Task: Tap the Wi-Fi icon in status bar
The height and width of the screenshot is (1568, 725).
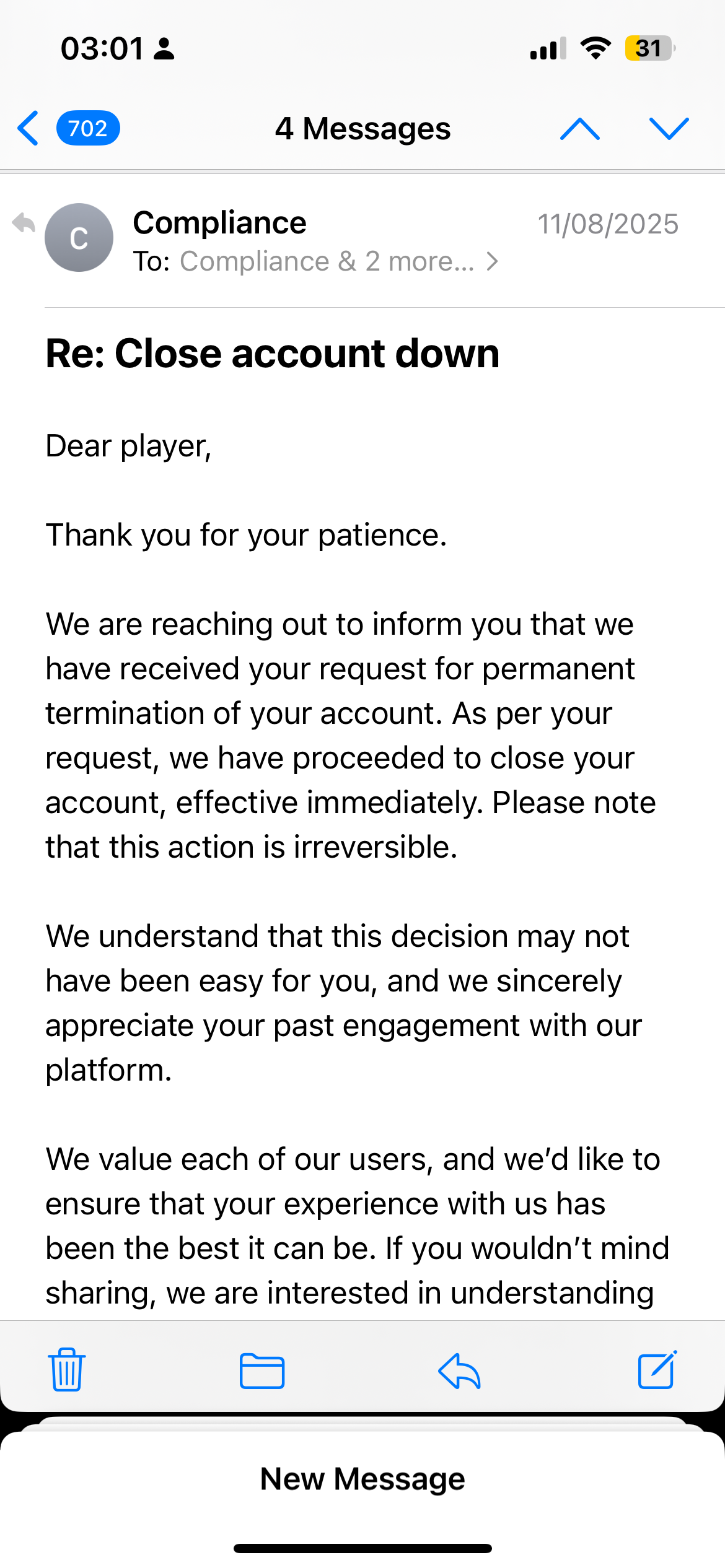Action: (x=595, y=48)
